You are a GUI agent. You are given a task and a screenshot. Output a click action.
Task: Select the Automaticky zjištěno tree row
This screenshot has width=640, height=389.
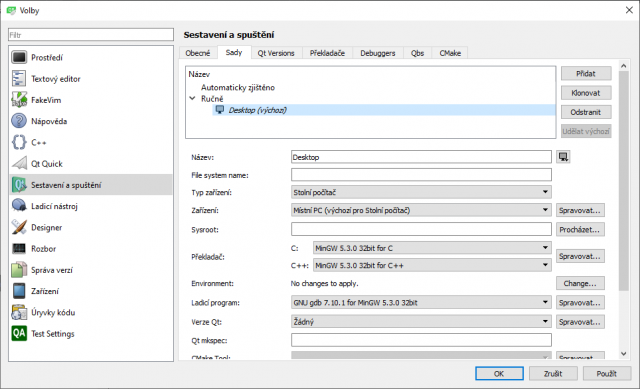pos(238,87)
